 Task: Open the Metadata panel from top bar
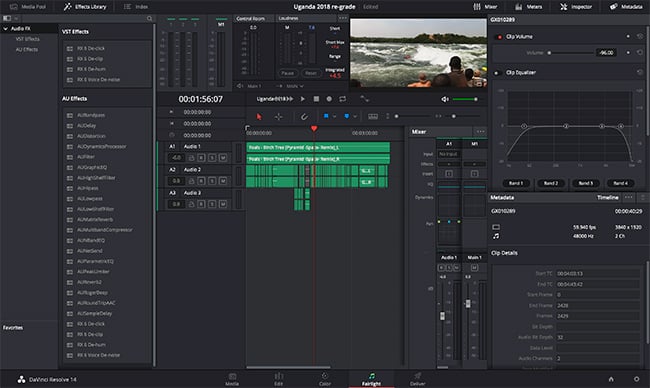pos(626,7)
